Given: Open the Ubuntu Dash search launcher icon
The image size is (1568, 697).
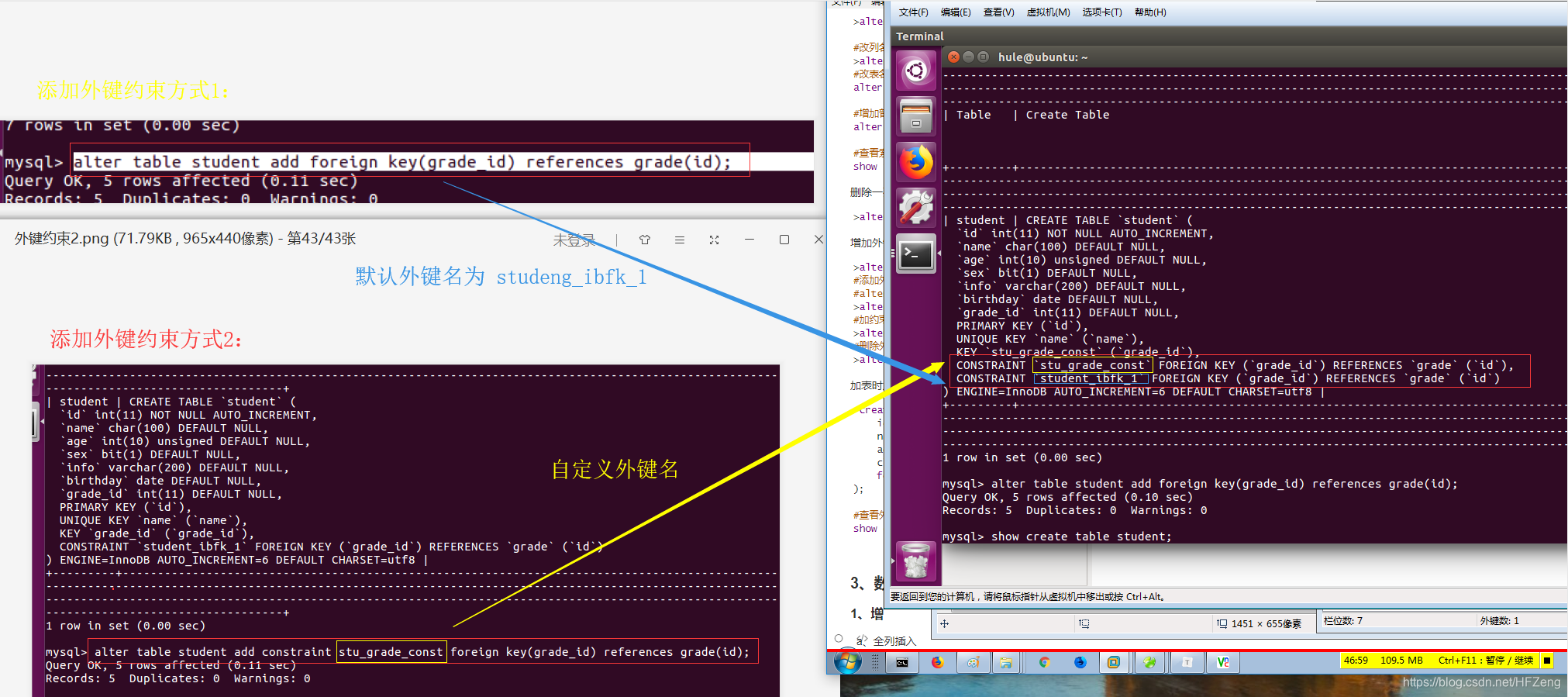Looking at the screenshot, I should (x=916, y=71).
